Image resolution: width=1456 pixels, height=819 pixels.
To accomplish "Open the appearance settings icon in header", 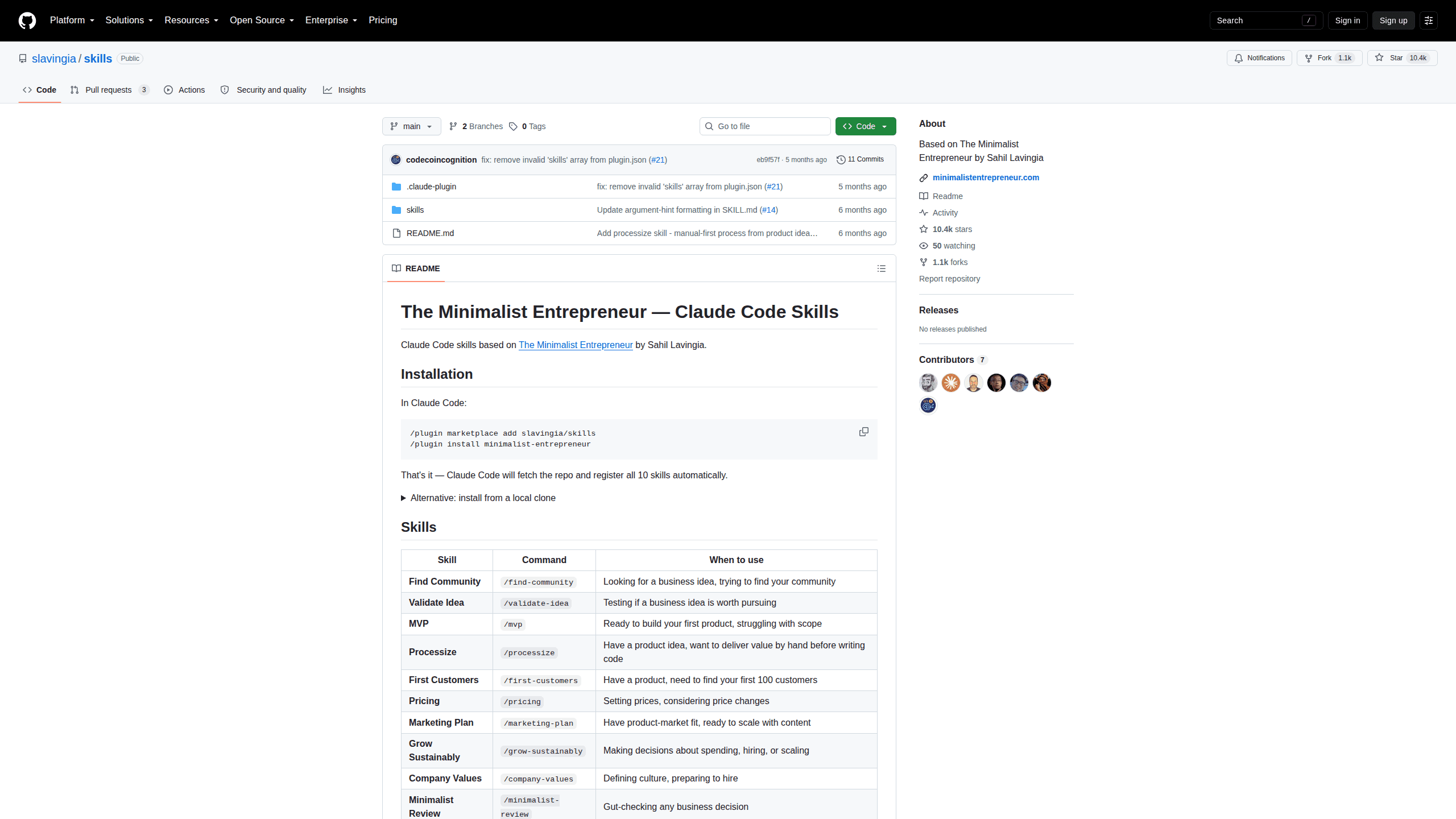I will 1428,20.
